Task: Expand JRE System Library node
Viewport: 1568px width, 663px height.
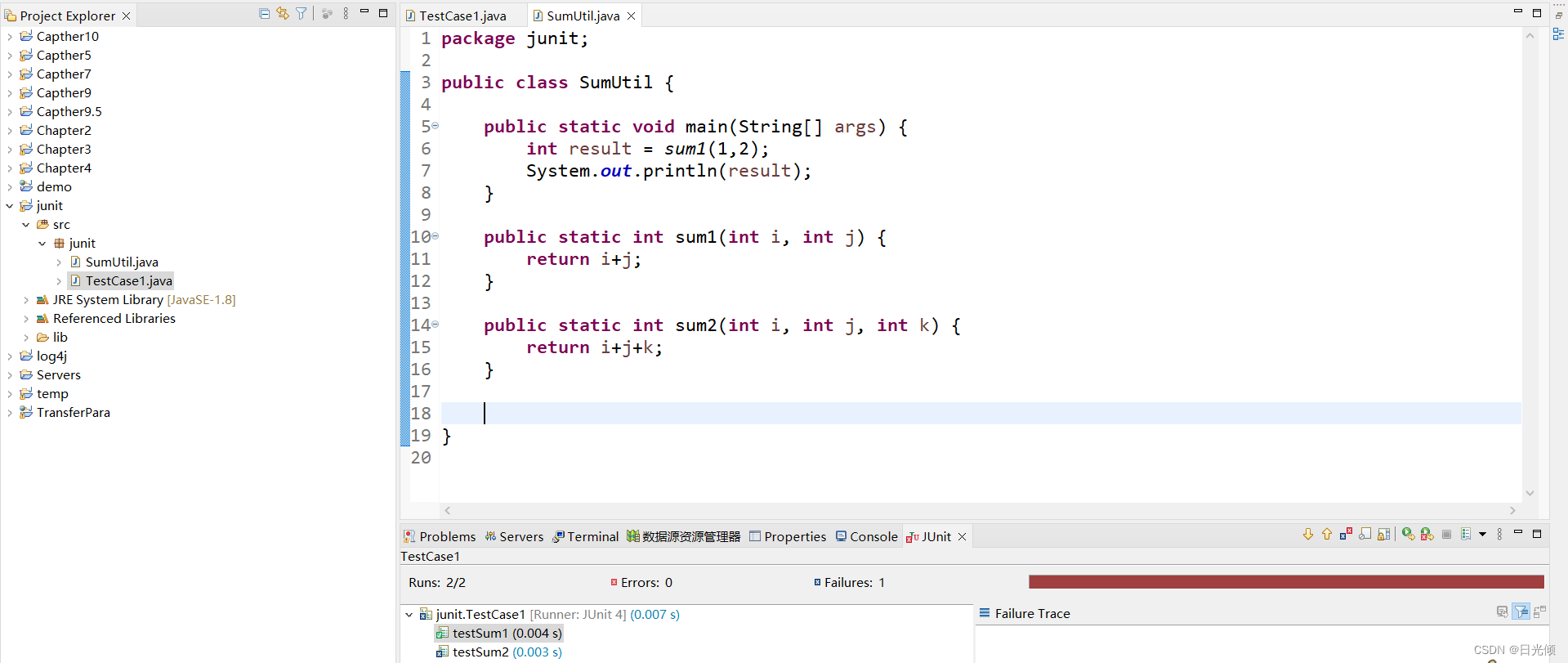Action: point(26,299)
